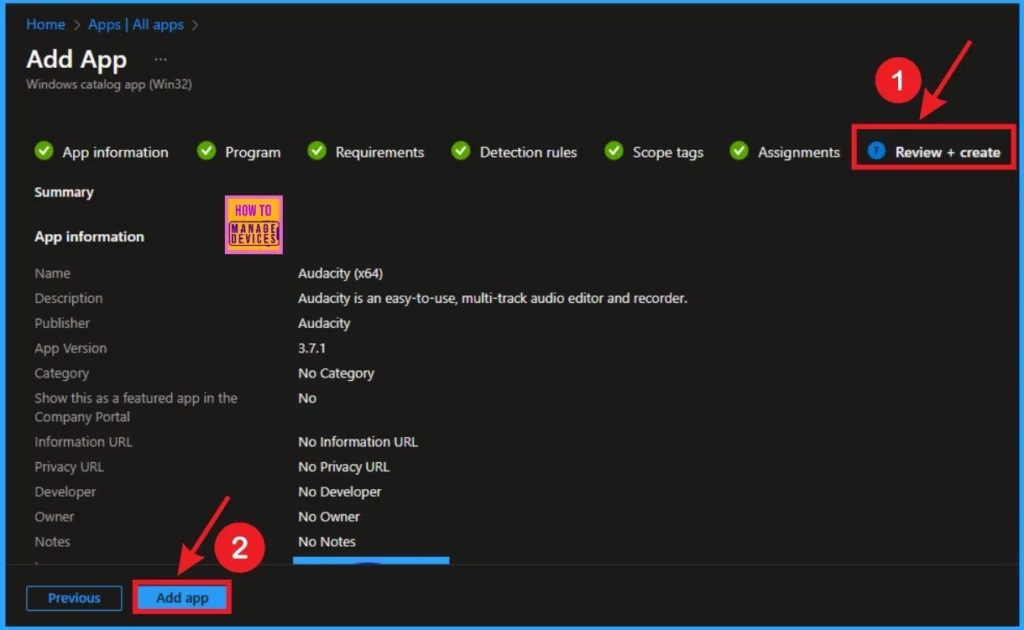Click the green checkmark beside Assignments

(x=739, y=151)
